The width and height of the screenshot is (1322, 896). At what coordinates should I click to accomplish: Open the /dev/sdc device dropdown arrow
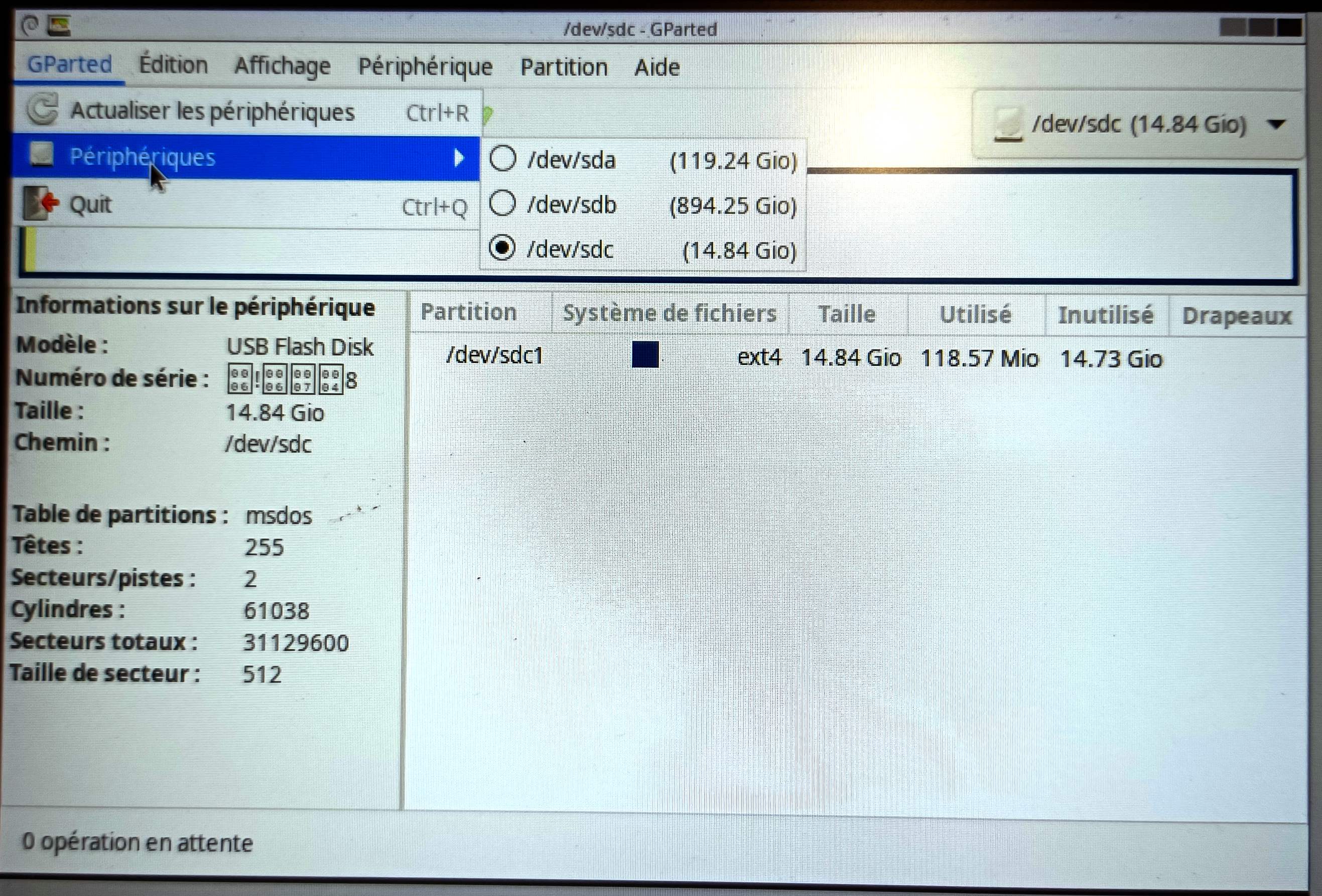tap(1277, 123)
